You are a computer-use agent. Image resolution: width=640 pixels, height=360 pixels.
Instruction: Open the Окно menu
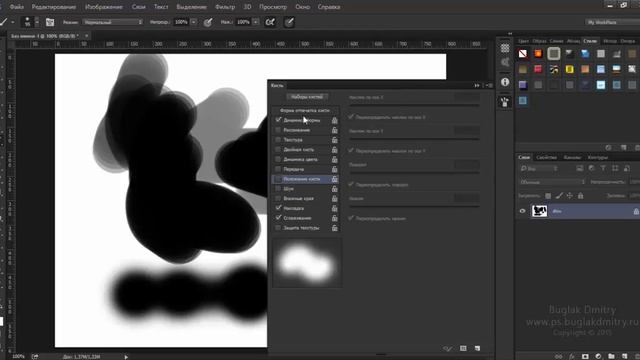coord(302,7)
